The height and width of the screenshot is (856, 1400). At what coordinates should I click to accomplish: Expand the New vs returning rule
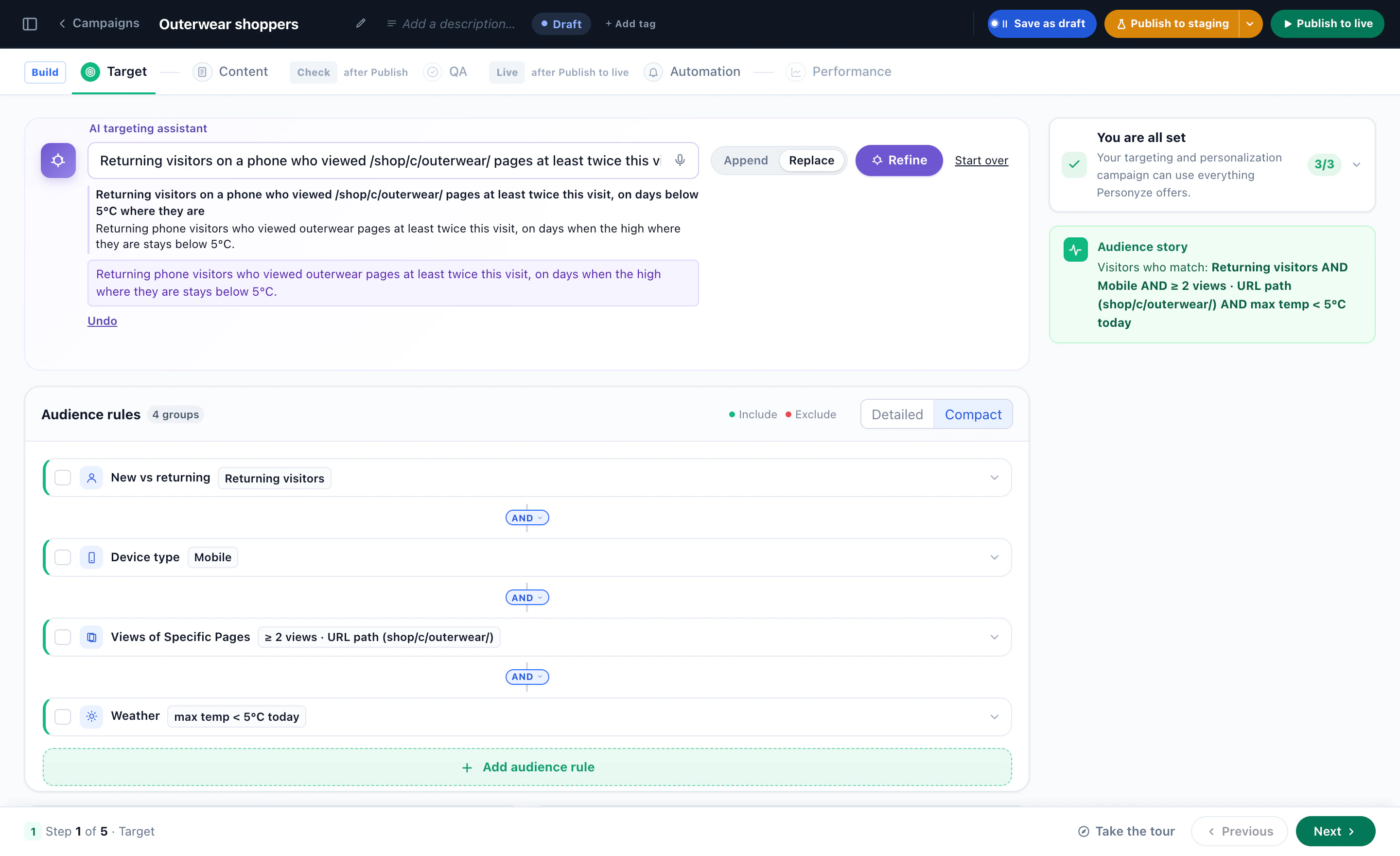pos(994,478)
